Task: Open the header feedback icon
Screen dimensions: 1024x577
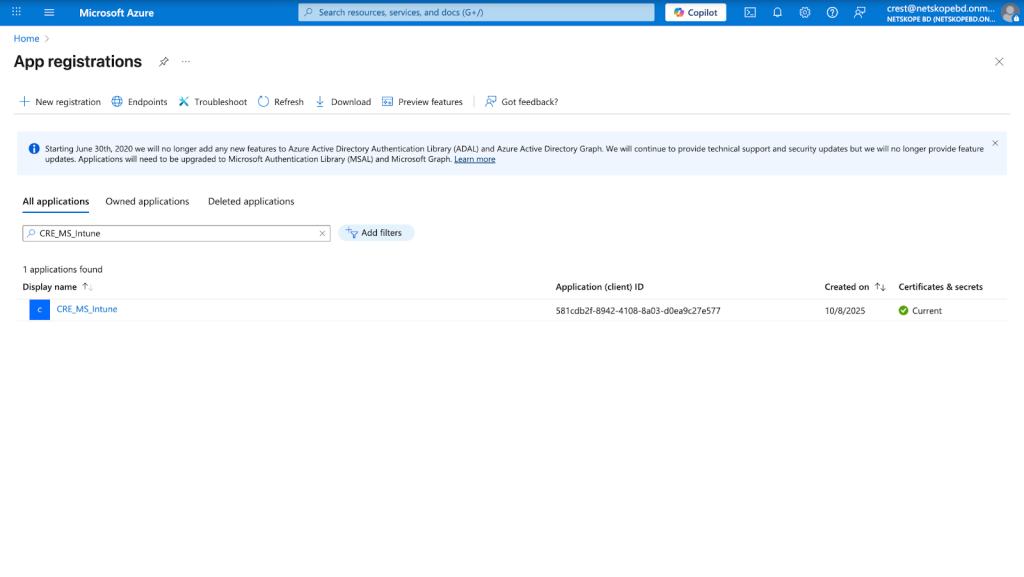Action: pos(859,12)
